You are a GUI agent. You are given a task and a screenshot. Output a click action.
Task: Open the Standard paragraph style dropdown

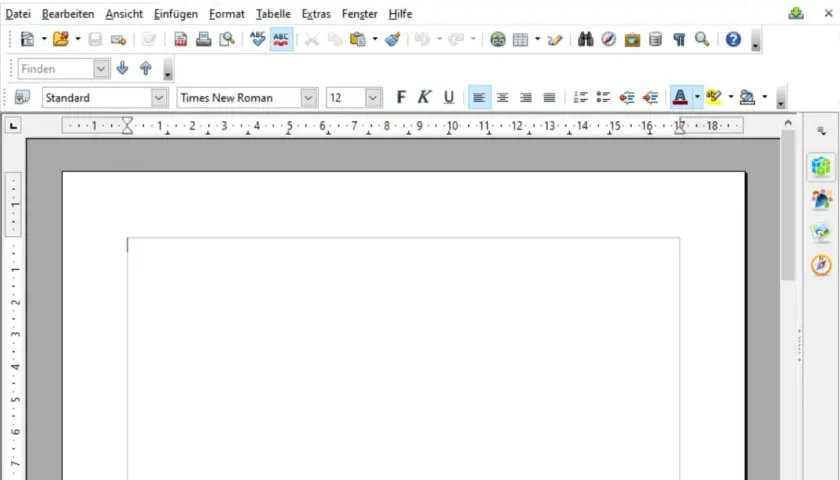click(x=159, y=98)
